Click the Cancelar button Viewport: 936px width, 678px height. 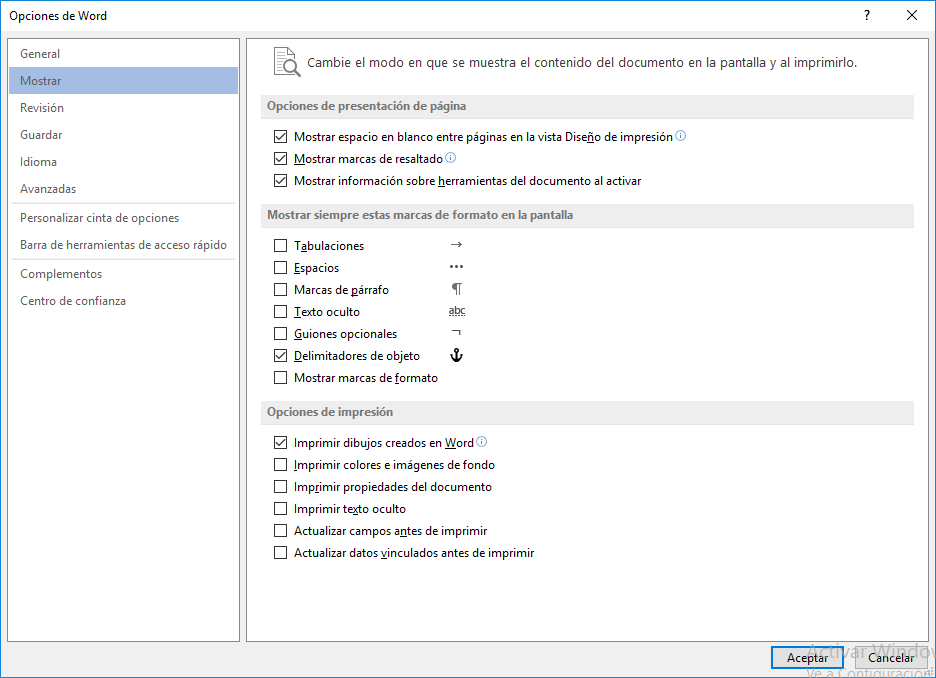pyautogui.click(x=890, y=657)
